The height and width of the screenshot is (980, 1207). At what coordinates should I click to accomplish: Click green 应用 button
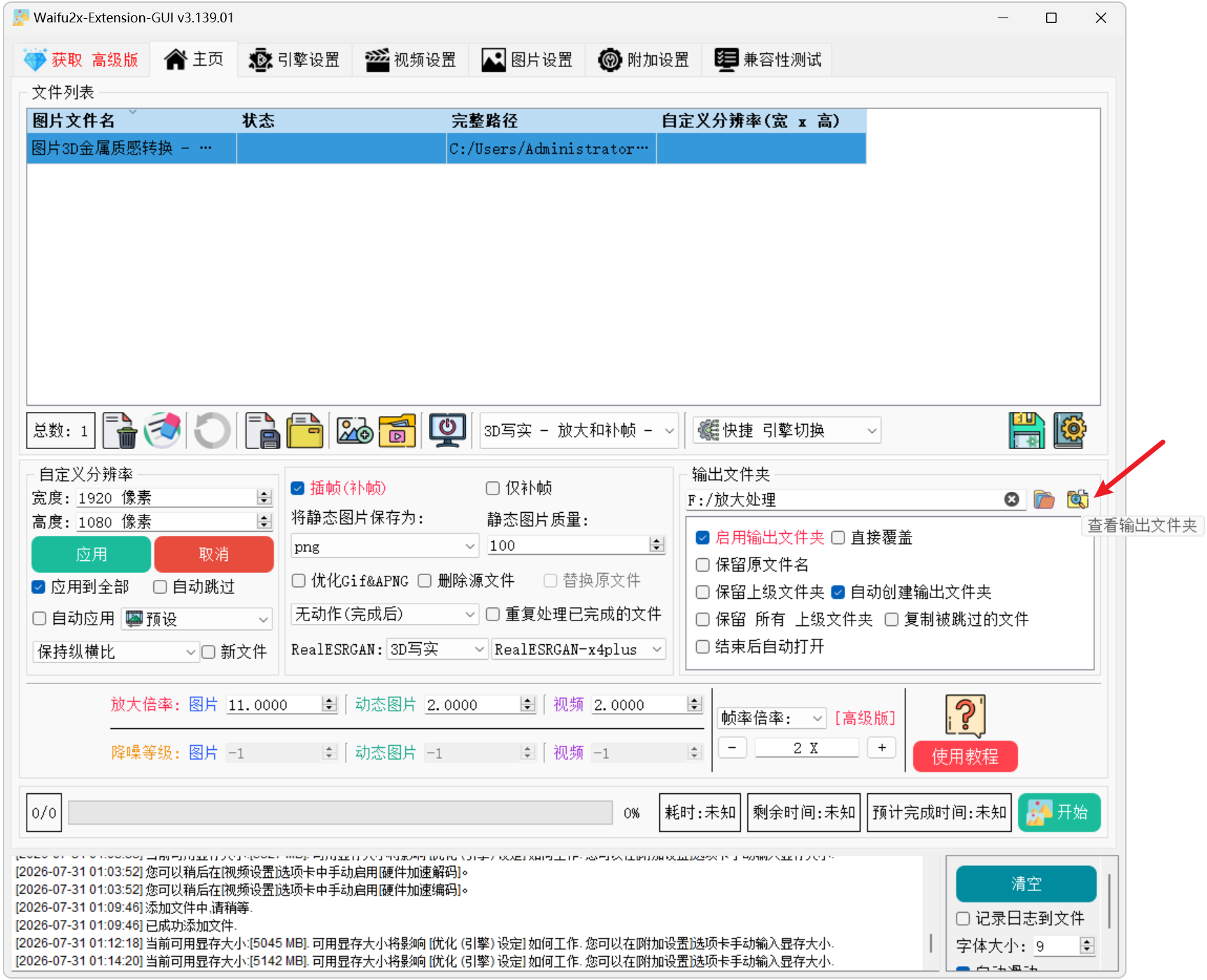92,554
